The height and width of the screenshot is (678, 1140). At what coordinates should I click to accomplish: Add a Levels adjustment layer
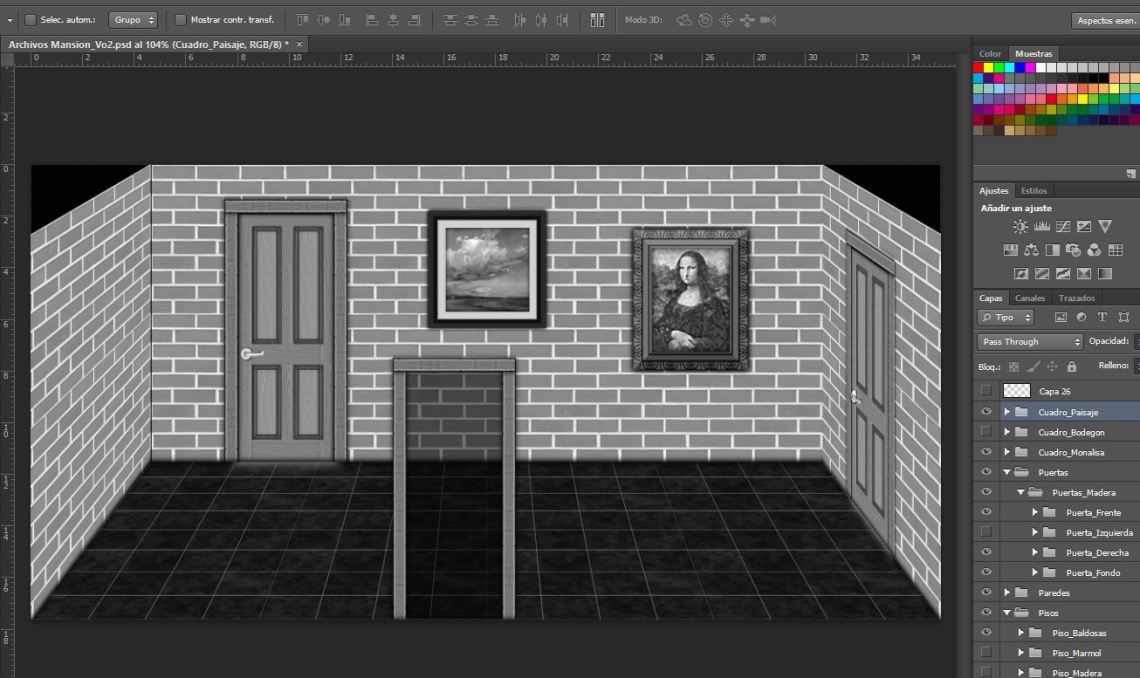pos(1042,227)
